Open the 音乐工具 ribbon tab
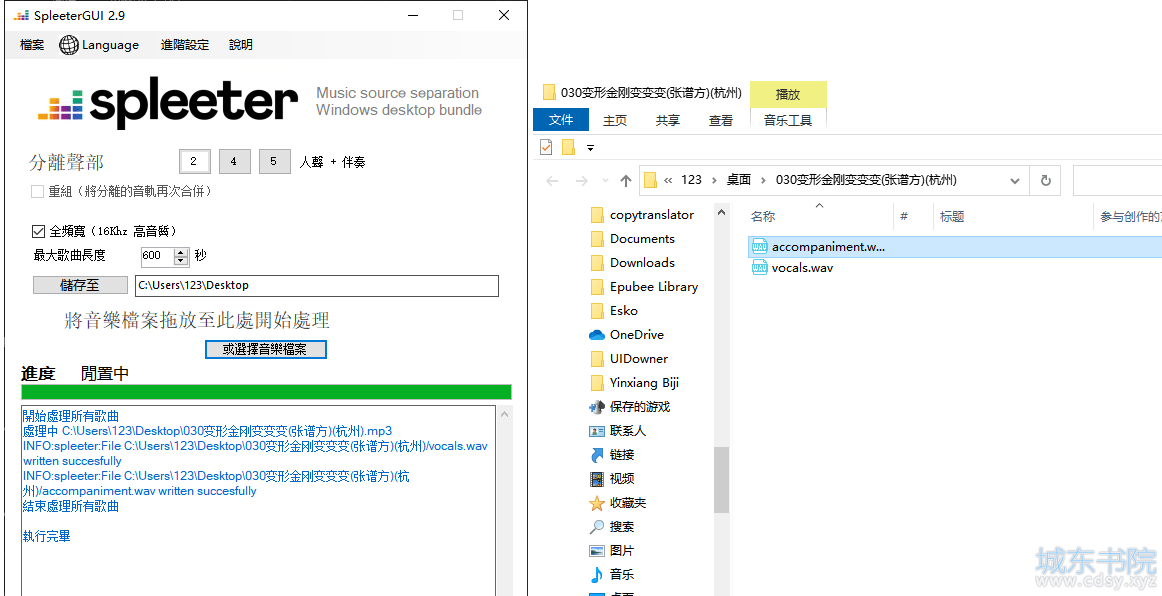 [788, 120]
